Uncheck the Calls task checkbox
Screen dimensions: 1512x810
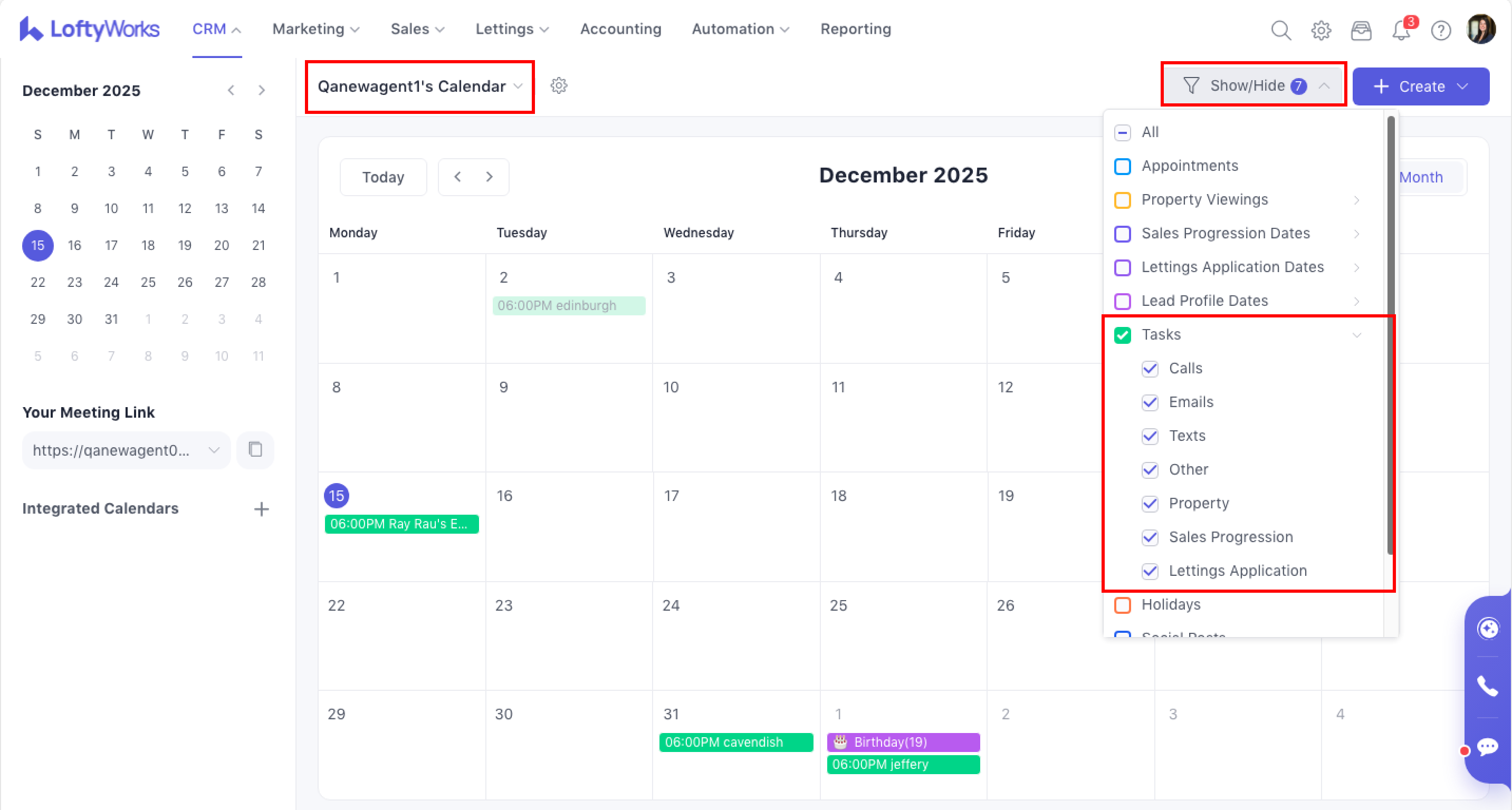click(x=1150, y=368)
